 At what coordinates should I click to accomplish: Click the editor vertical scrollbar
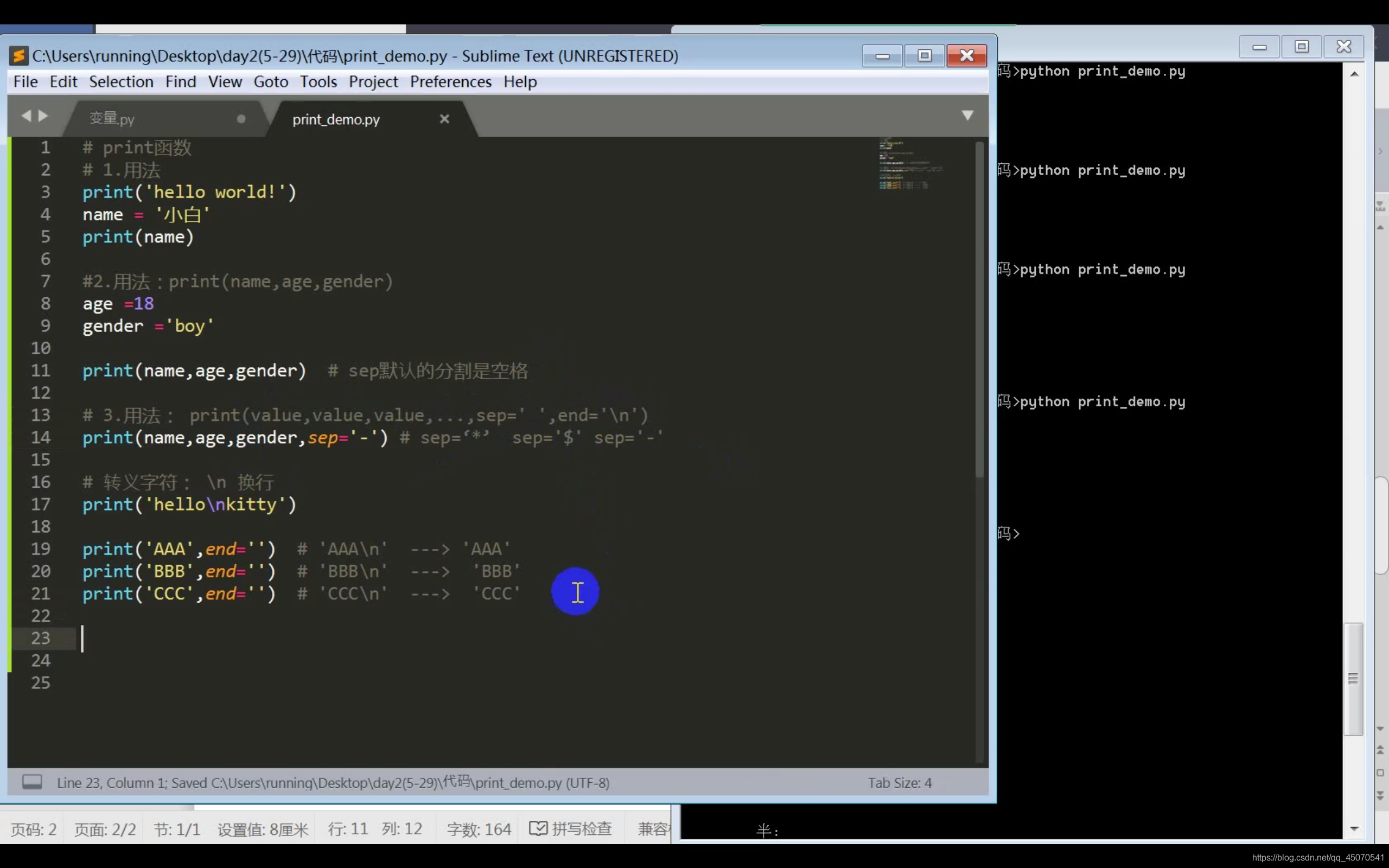(x=979, y=310)
